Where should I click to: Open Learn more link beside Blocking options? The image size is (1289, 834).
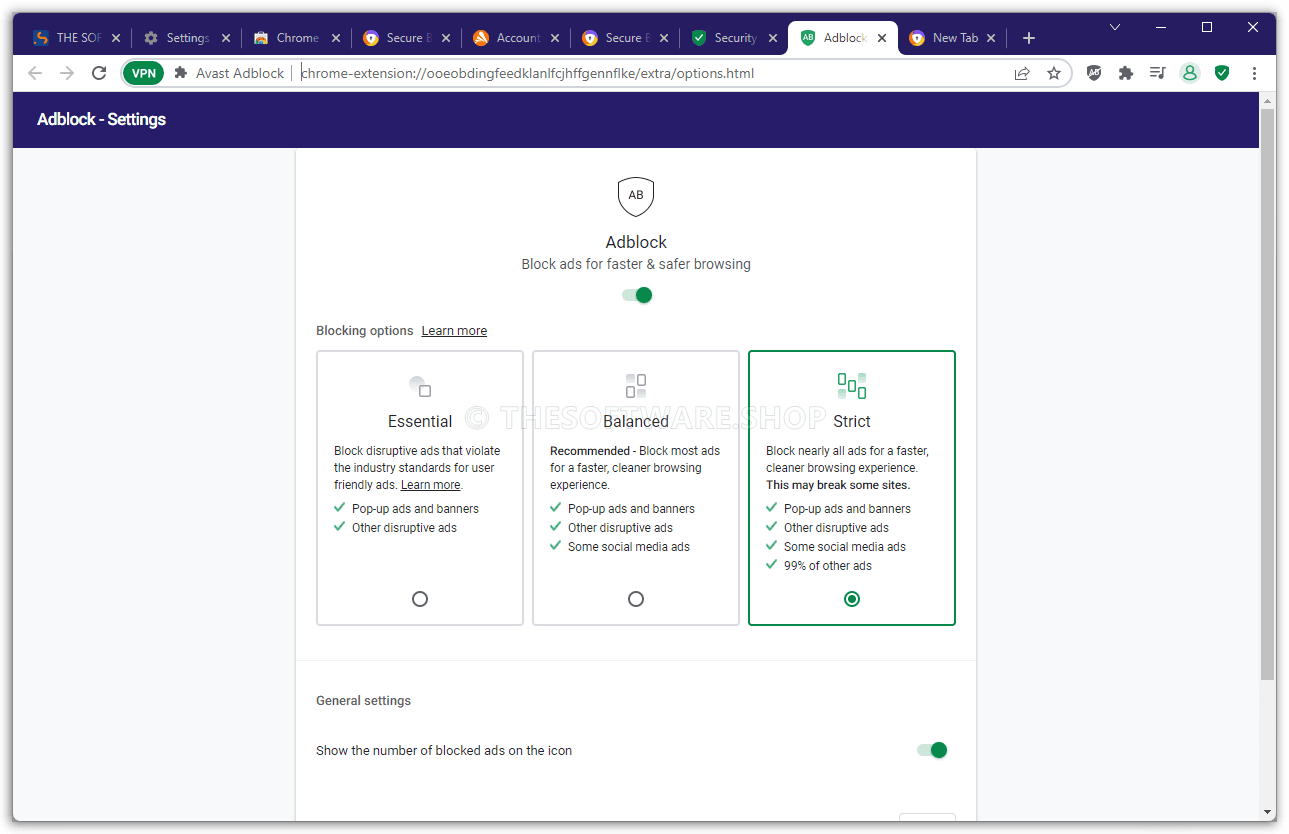[454, 331]
